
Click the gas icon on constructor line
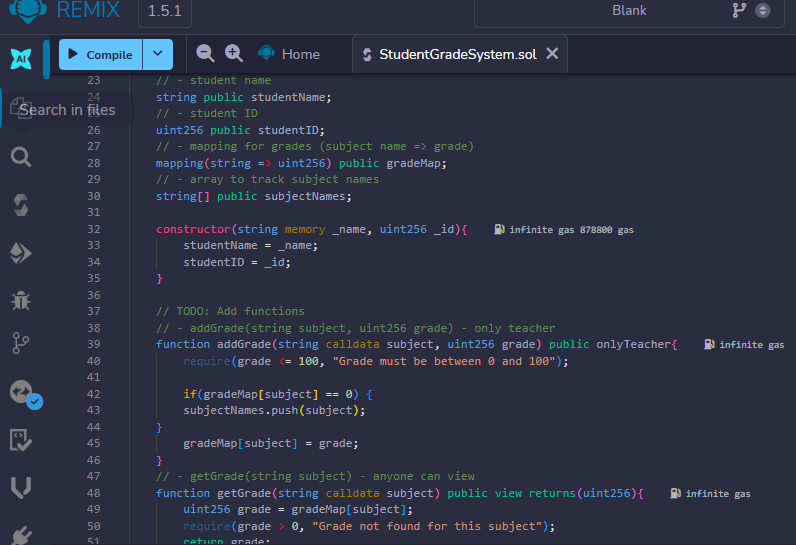(x=499, y=229)
